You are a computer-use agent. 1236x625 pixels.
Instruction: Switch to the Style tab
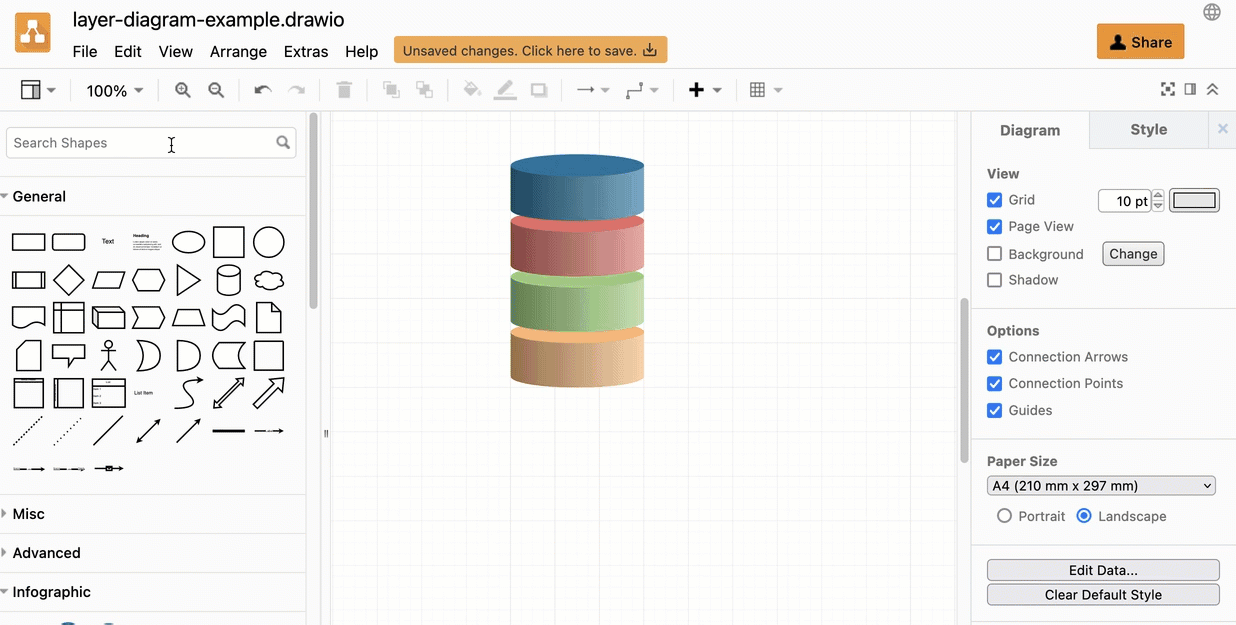(1148, 130)
